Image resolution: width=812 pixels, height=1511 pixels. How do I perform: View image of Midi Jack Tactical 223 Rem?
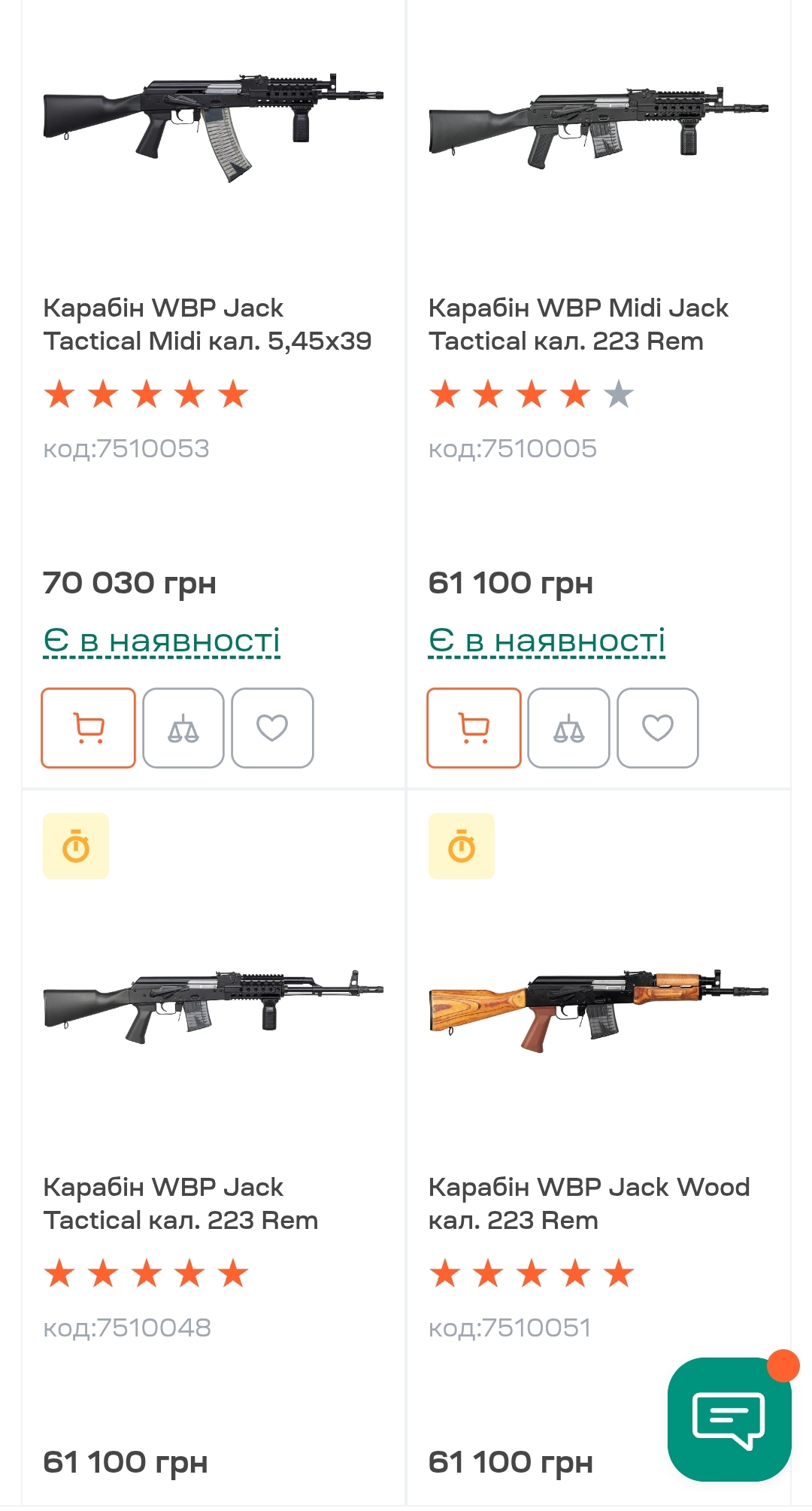pyautogui.click(x=598, y=126)
